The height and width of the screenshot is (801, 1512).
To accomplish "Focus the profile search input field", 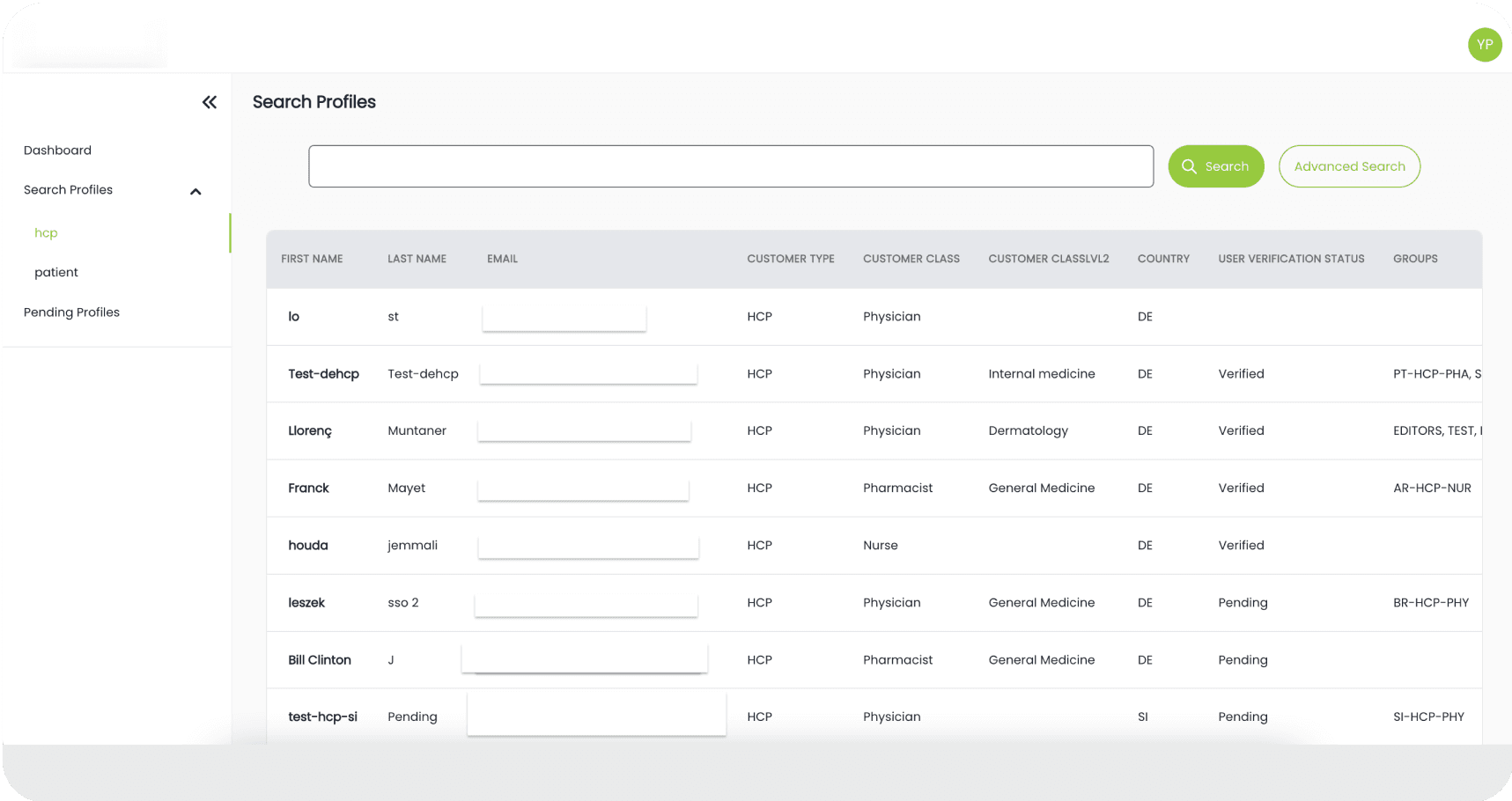I will 731,166.
